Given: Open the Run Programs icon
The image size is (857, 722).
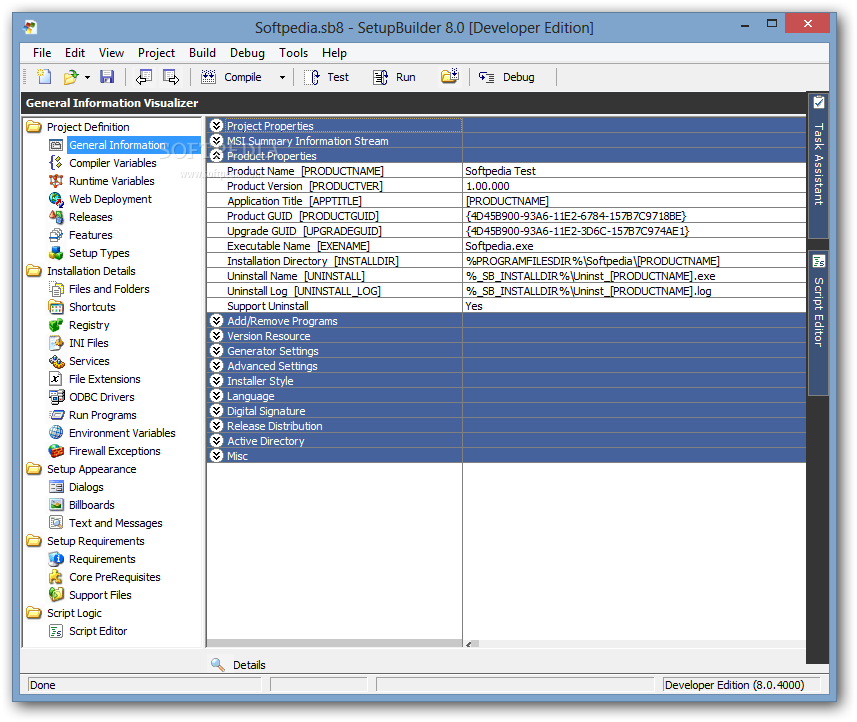Looking at the screenshot, I should pyautogui.click(x=56, y=415).
